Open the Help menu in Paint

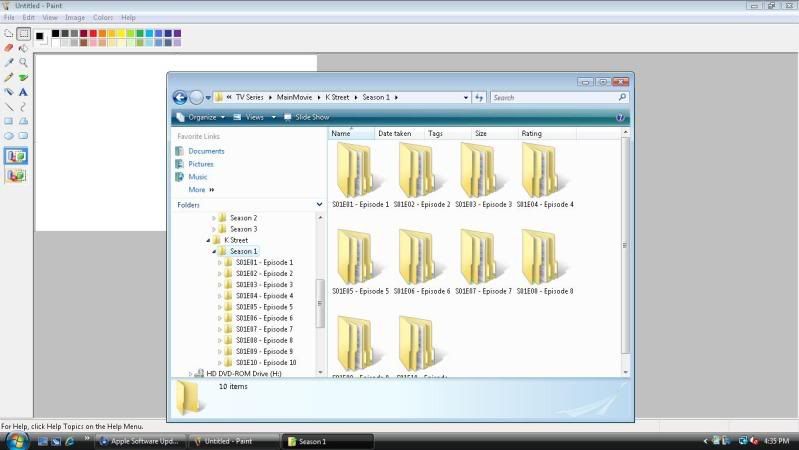click(128, 17)
